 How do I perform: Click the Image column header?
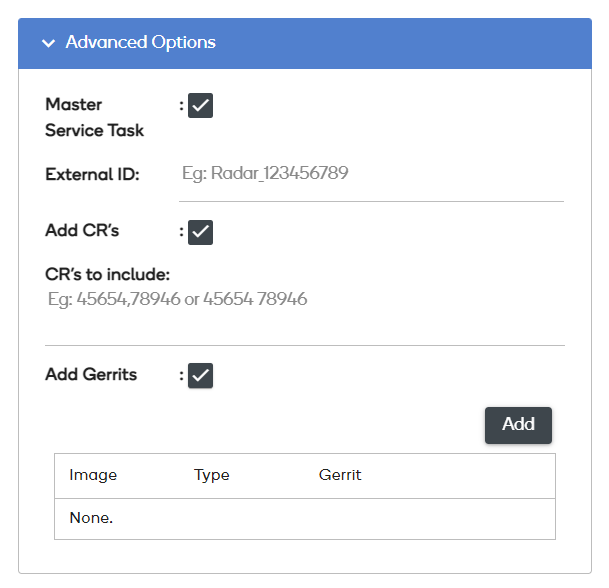point(93,475)
